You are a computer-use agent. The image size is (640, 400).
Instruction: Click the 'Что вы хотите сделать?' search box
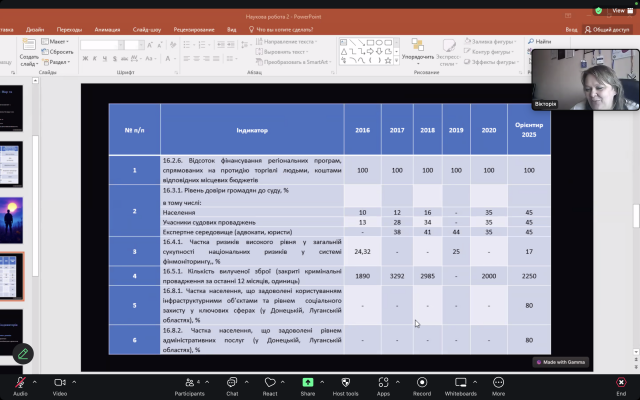click(281, 29)
